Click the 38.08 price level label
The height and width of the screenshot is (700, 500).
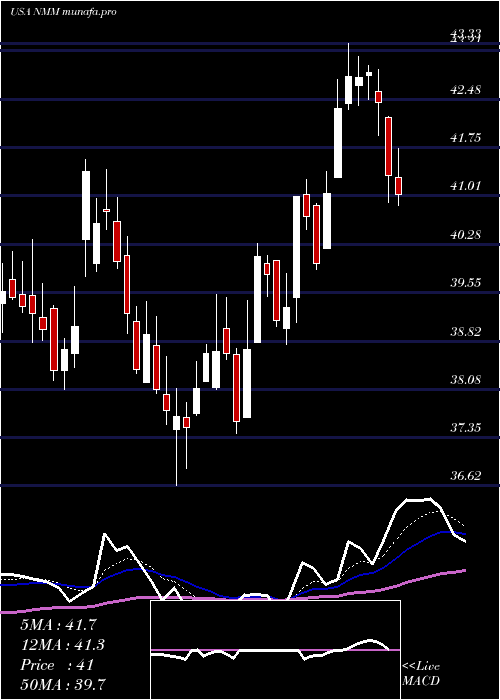tap(466, 379)
